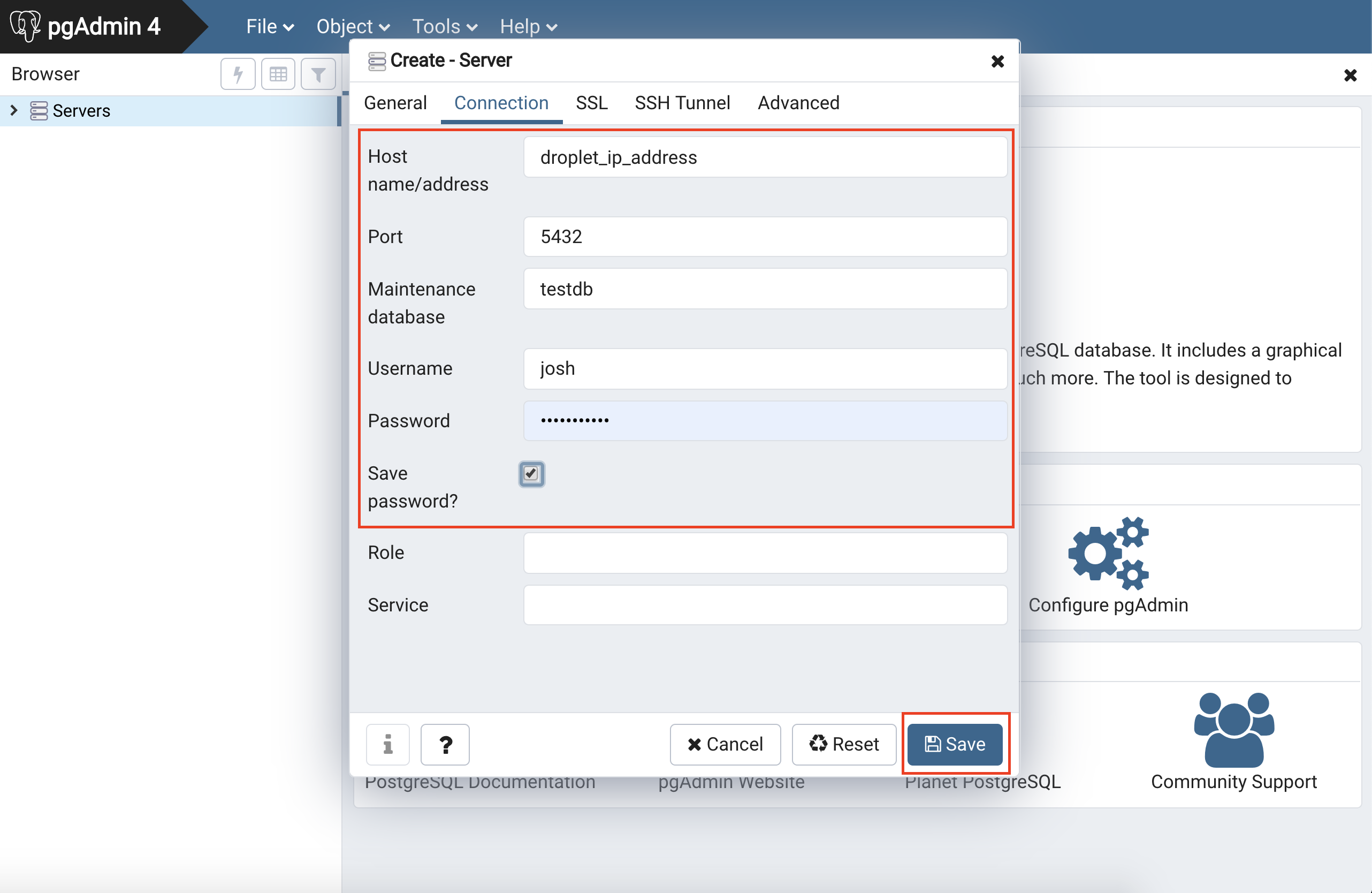Open the Object menu dropdown
The image size is (1372, 893).
[x=353, y=27]
